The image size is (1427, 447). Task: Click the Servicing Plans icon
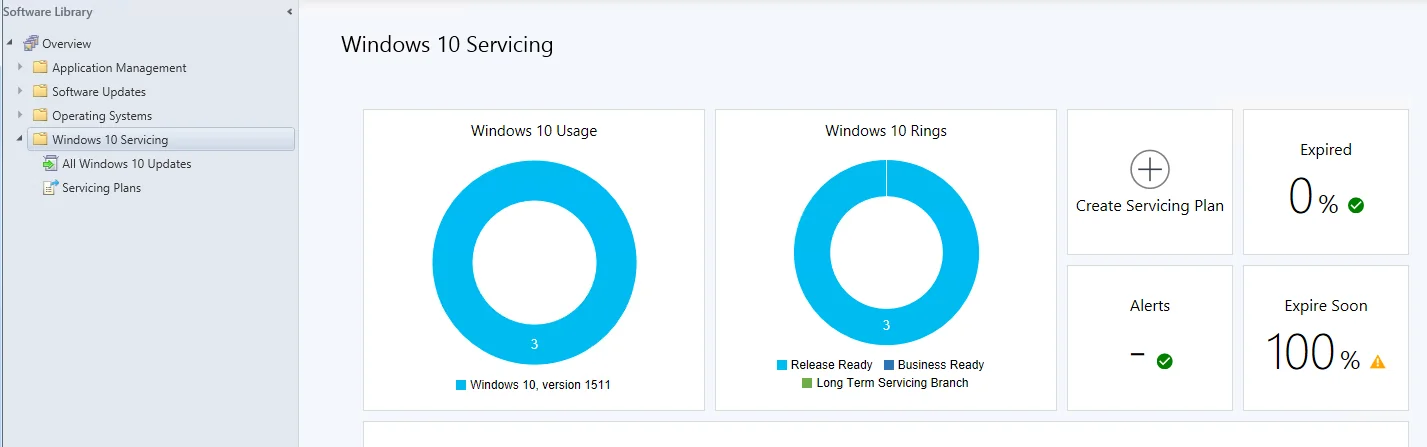click(50, 187)
